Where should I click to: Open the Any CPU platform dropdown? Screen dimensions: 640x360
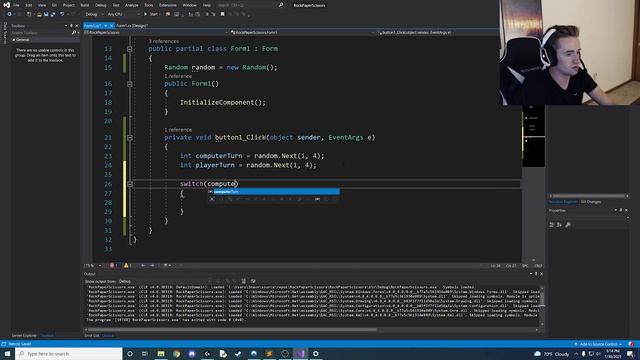(x=122, y=14)
